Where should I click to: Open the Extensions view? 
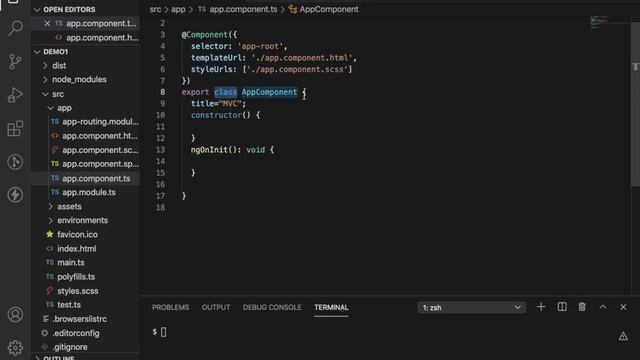[15, 128]
